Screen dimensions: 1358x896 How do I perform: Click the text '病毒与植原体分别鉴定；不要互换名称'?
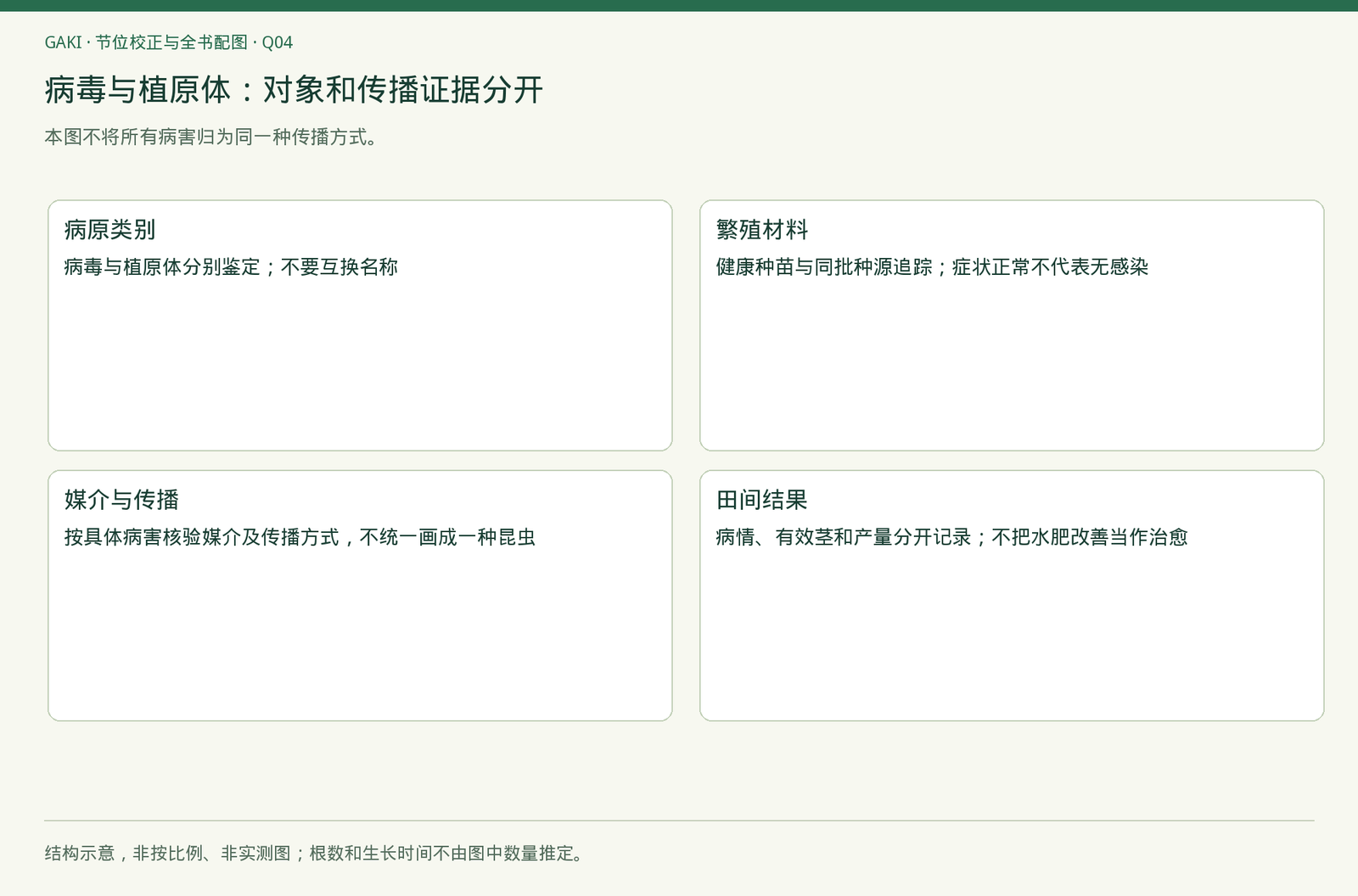click(231, 267)
